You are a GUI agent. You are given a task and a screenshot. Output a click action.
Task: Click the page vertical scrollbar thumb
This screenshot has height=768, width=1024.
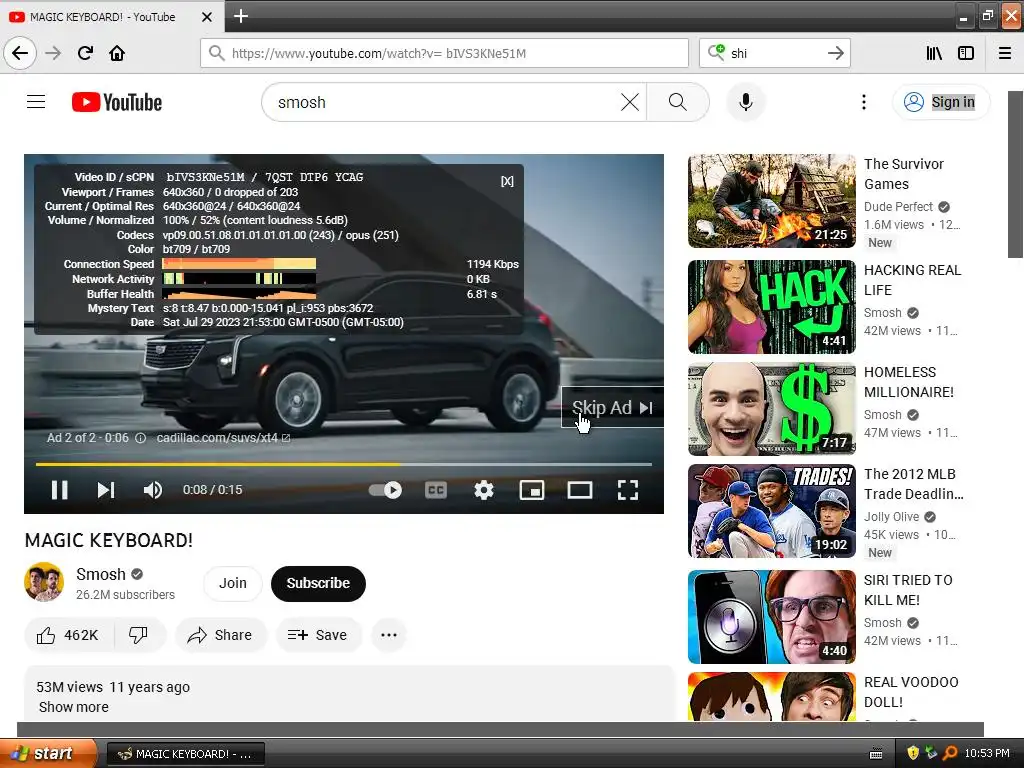[1015, 174]
